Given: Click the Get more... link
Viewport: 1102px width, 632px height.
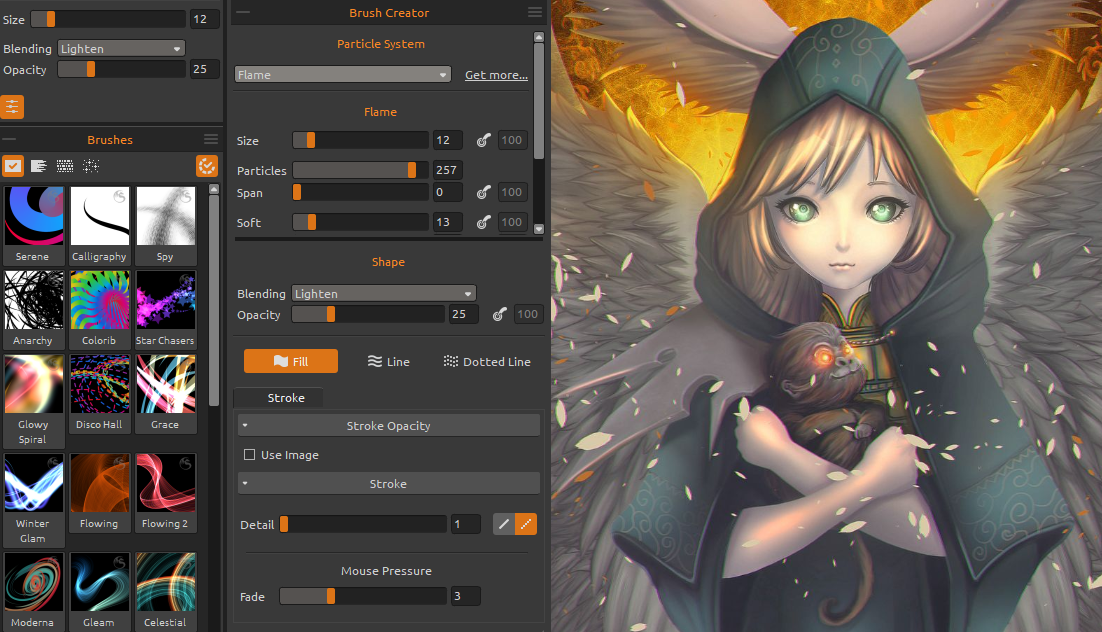Looking at the screenshot, I should click(x=496, y=75).
